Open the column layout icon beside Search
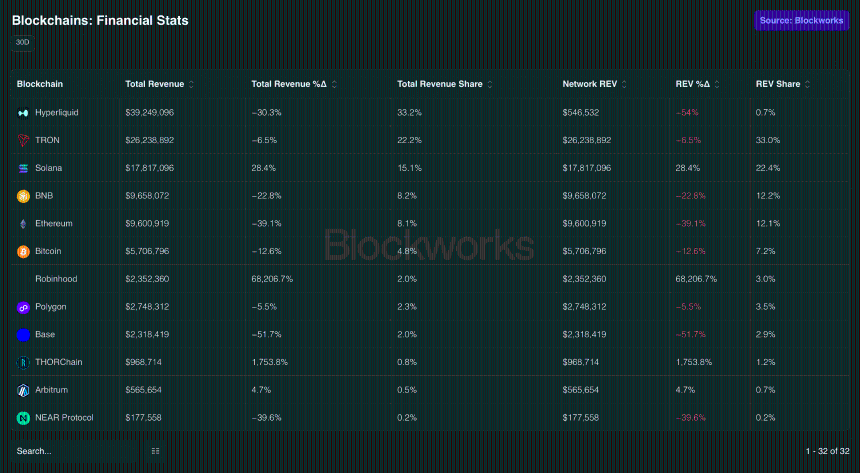Image resolution: width=860 pixels, height=473 pixels. (x=155, y=451)
